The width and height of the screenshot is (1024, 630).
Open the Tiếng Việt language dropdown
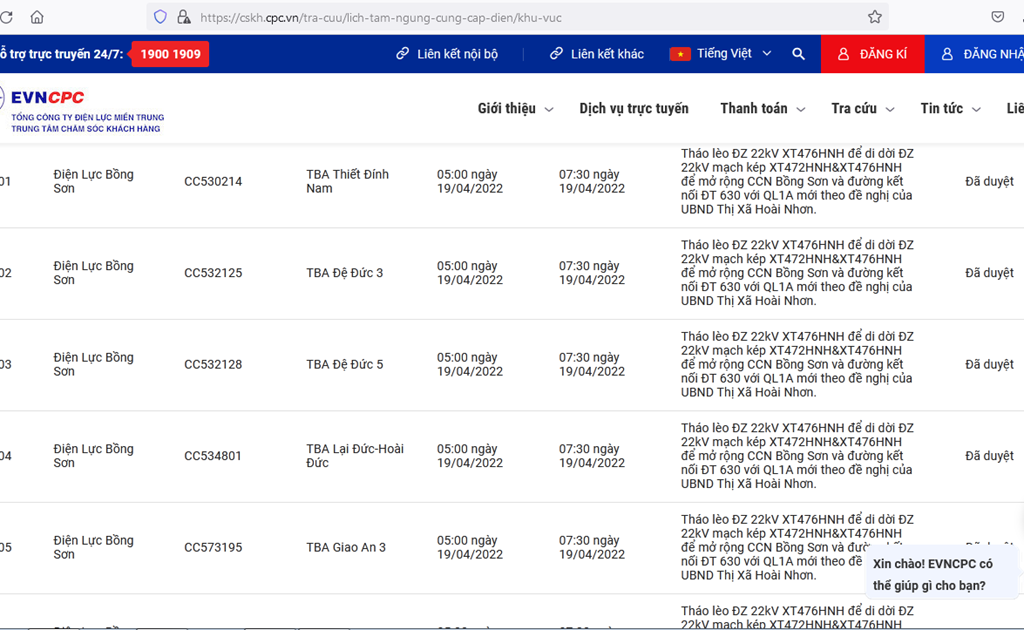point(720,54)
